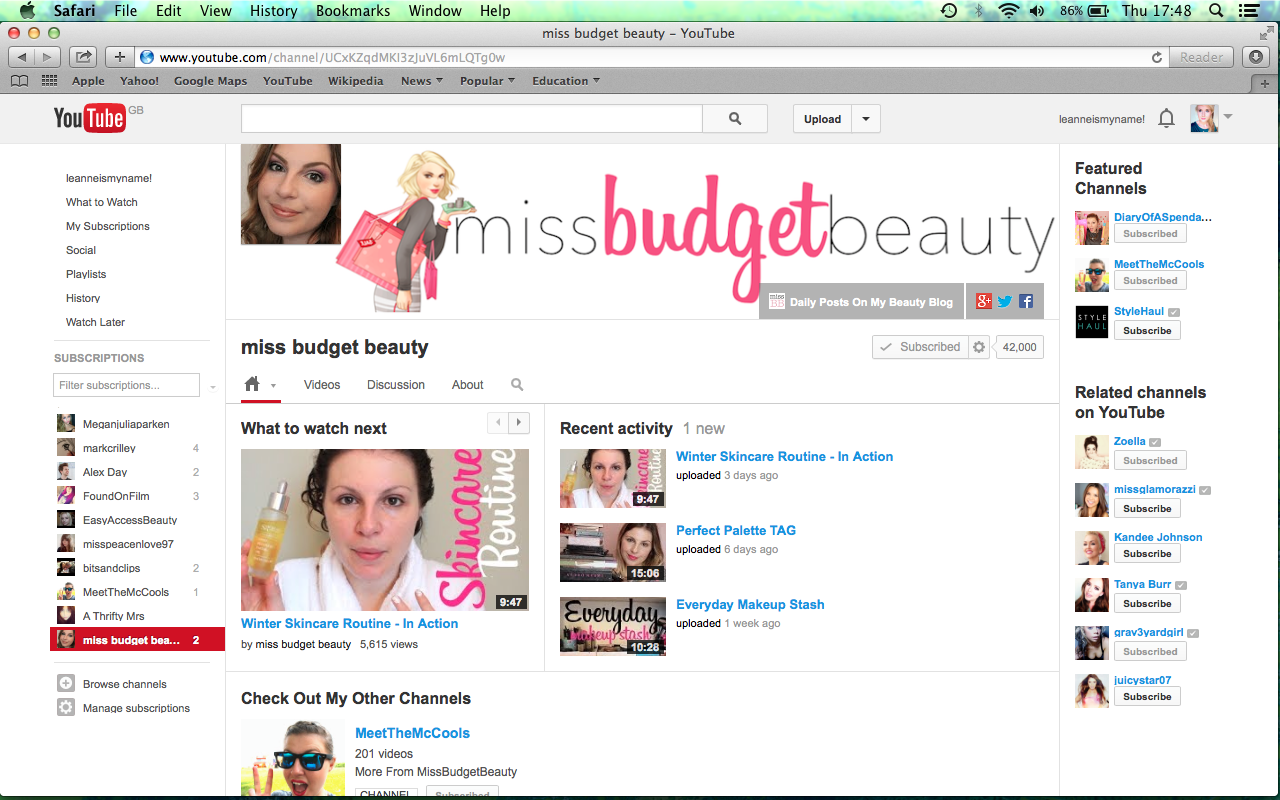Click Filter subscriptions field

tap(126, 385)
